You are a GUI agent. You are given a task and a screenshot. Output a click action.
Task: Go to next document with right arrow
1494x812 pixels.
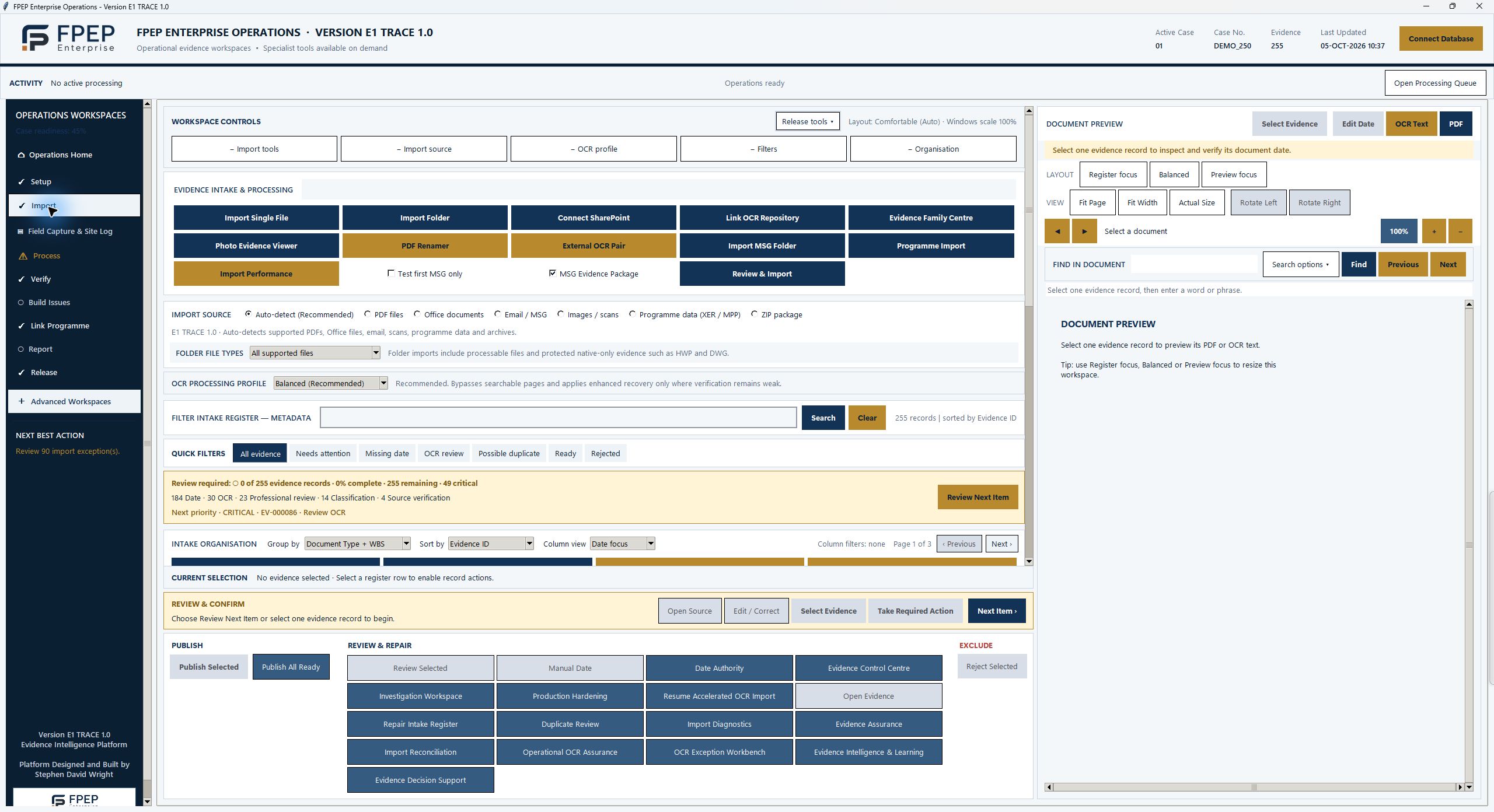point(1084,231)
